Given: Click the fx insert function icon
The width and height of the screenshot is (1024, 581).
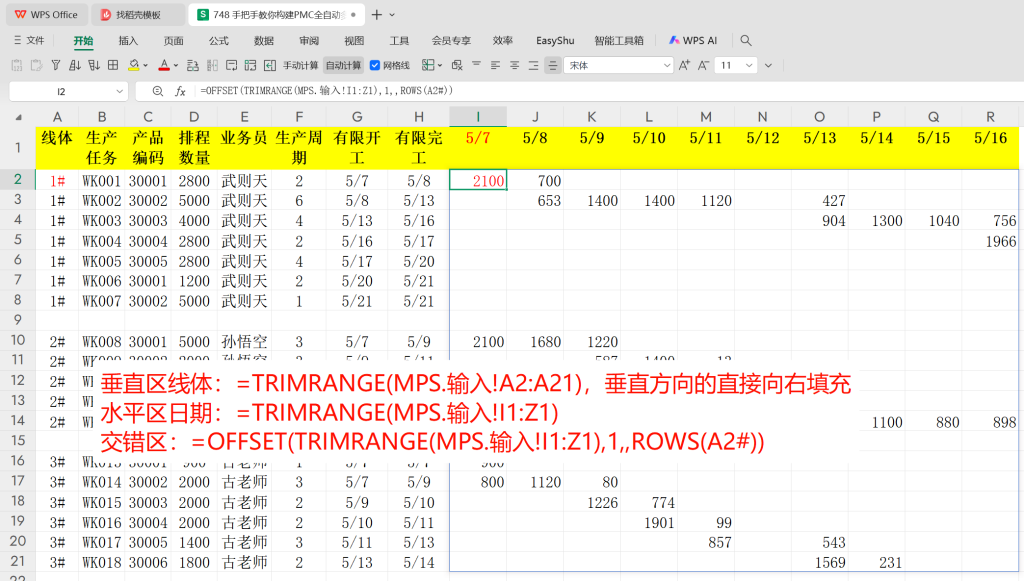Looking at the screenshot, I should point(180,91).
